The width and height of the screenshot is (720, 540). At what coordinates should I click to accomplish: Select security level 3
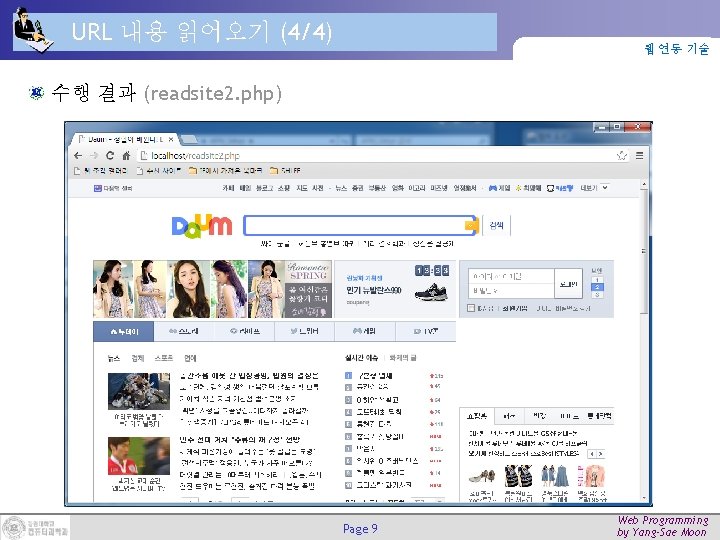tap(597, 294)
